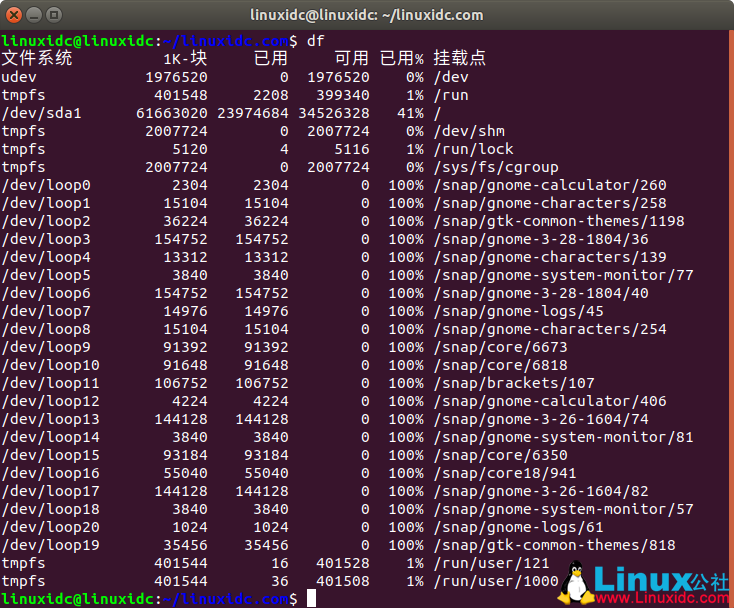This screenshot has width=734, height=608.
Task: Close the terminal window
Action: [x=14, y=15]
